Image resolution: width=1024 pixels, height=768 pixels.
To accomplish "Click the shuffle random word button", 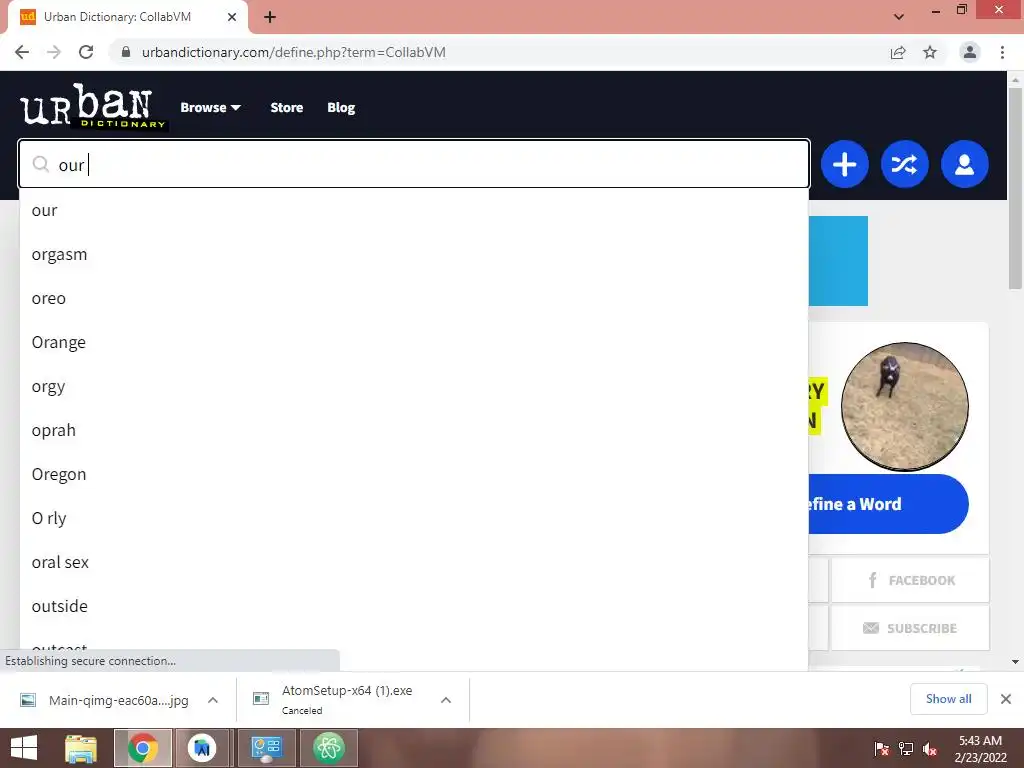I will (x=904, y=164).
